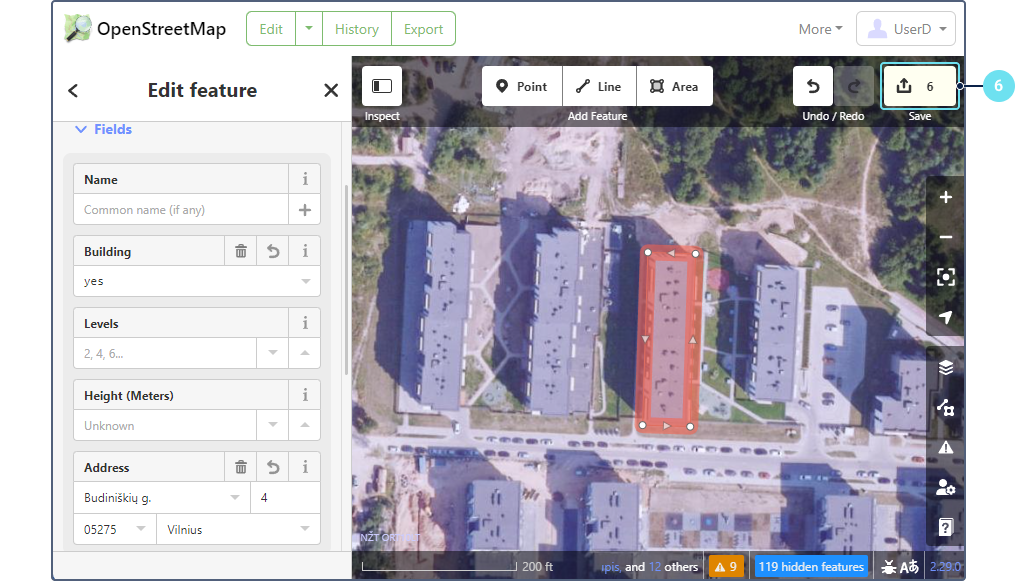Open the Issues panel with warning icon
1015x581 pixels.
[x=945, y=447]
